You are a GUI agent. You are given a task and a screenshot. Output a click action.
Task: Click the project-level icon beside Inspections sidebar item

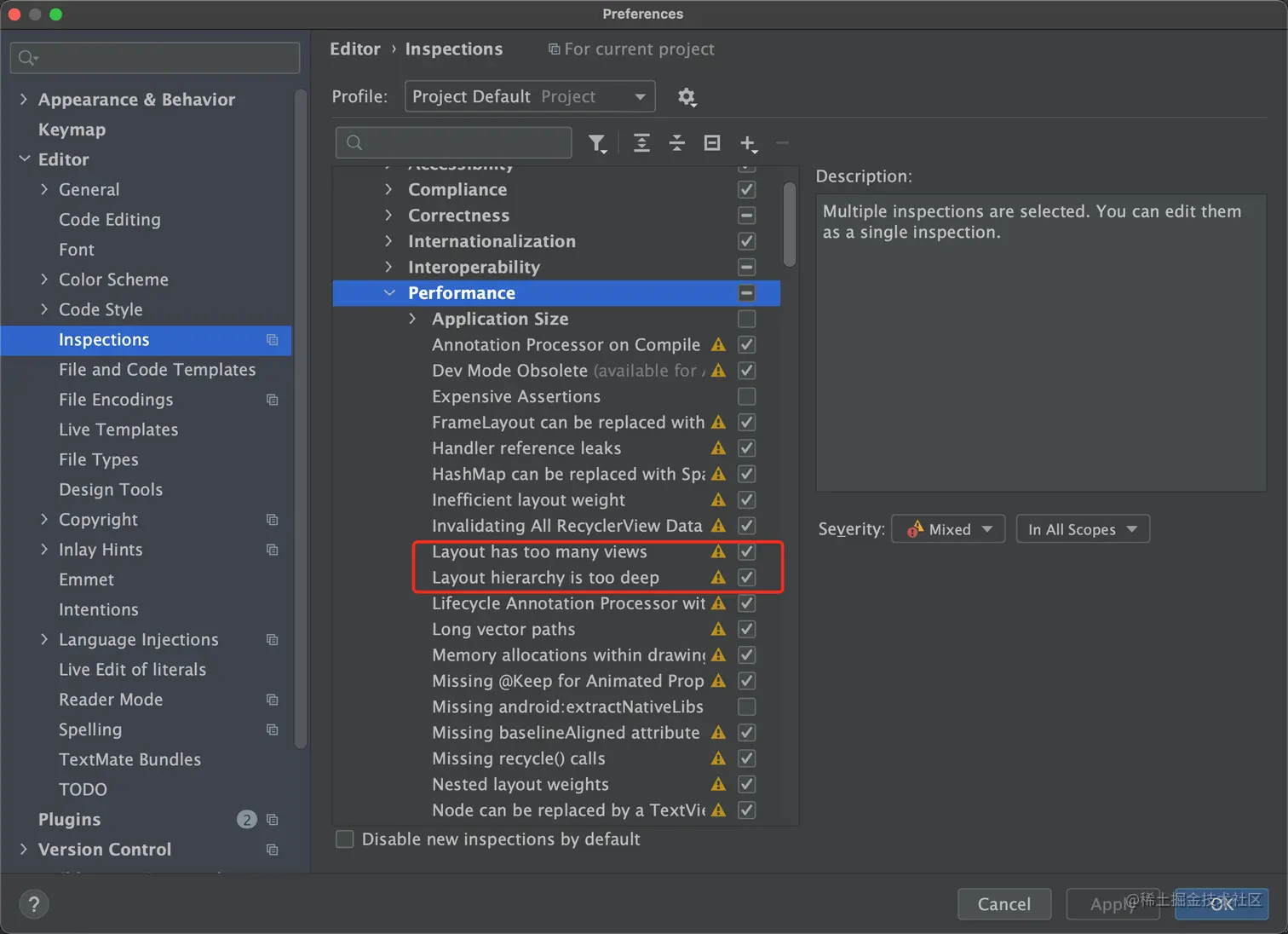(273, 340)
